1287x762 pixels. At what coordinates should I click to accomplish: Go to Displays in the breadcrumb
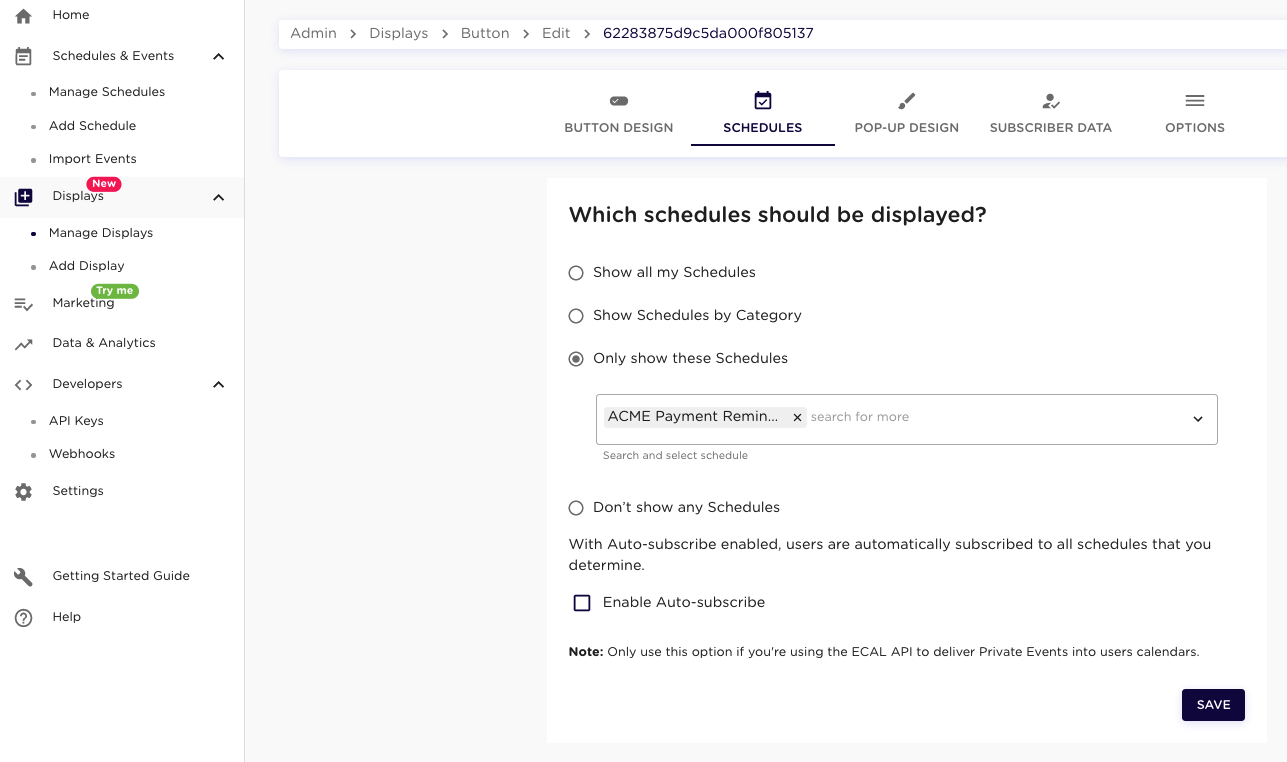(x=398, y=34)
